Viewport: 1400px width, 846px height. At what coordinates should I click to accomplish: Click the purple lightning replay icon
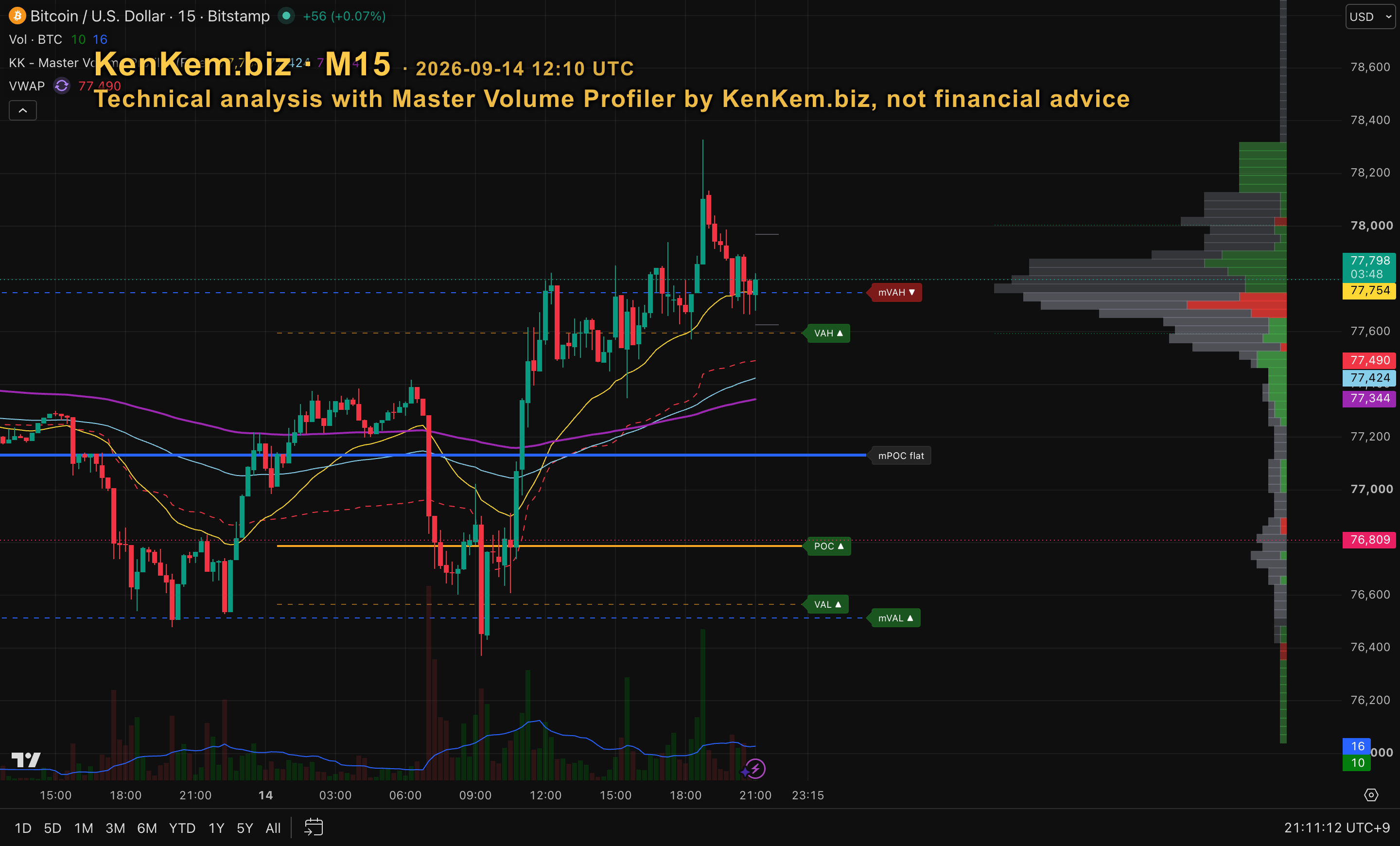755,769
